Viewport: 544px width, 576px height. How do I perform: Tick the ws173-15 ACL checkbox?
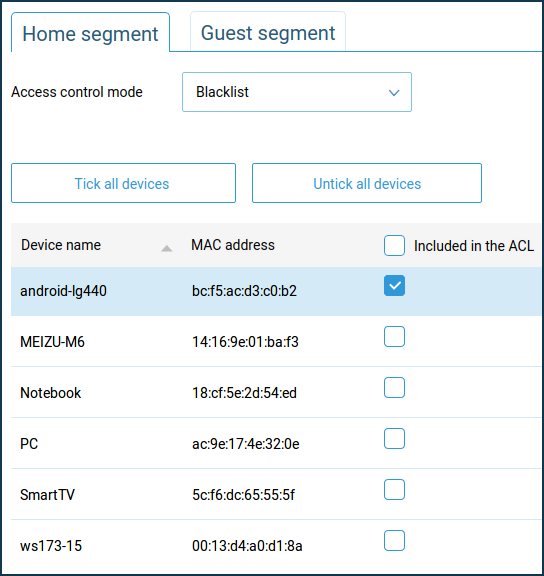(x=395, y=541)
